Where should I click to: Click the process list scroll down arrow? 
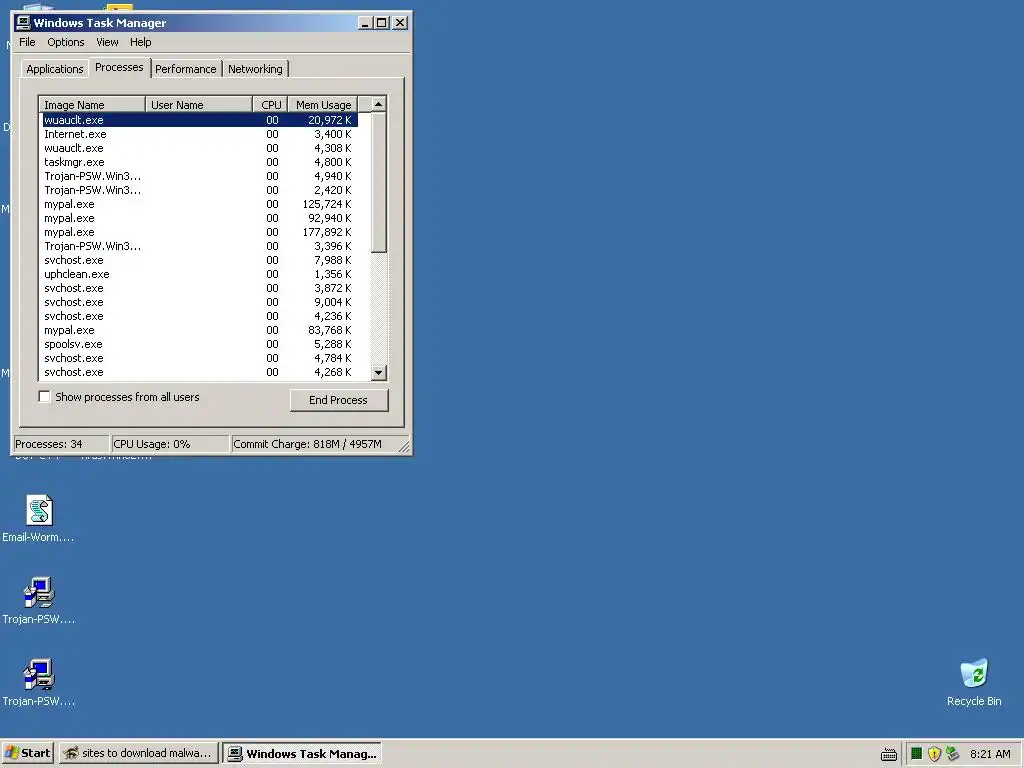coord(379,373)
